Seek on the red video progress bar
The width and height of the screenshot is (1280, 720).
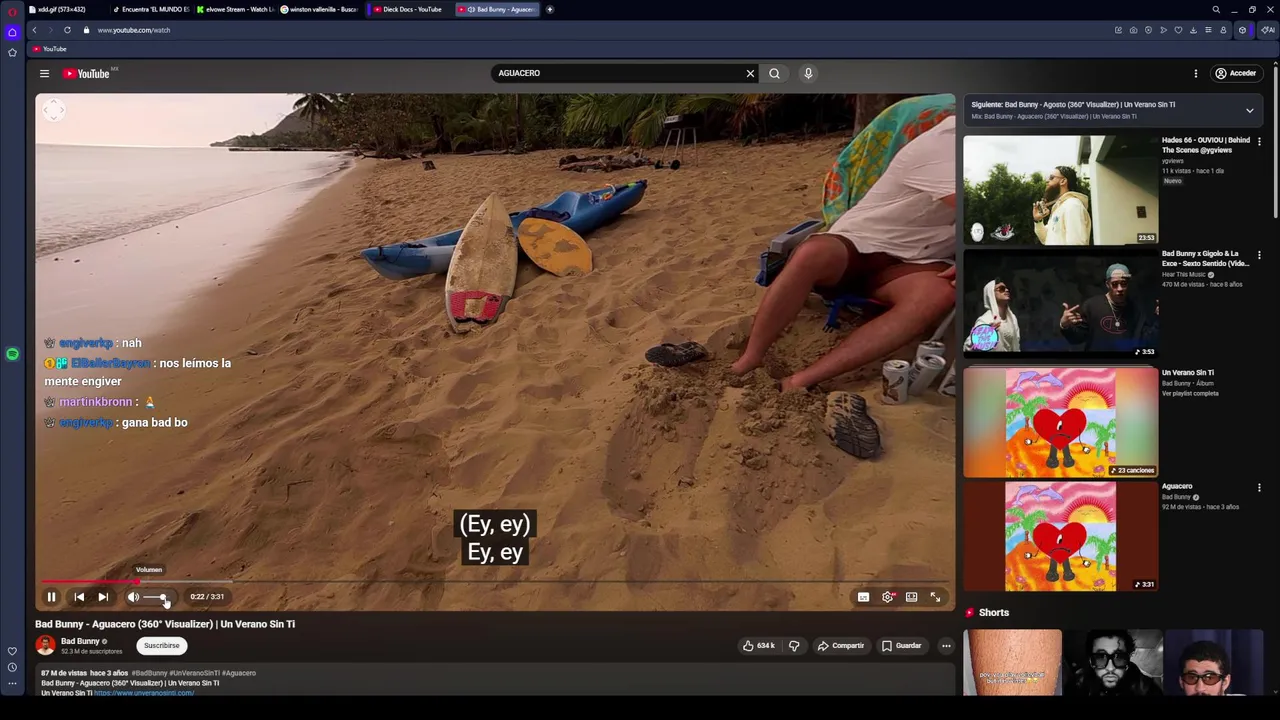pos(90,581)
